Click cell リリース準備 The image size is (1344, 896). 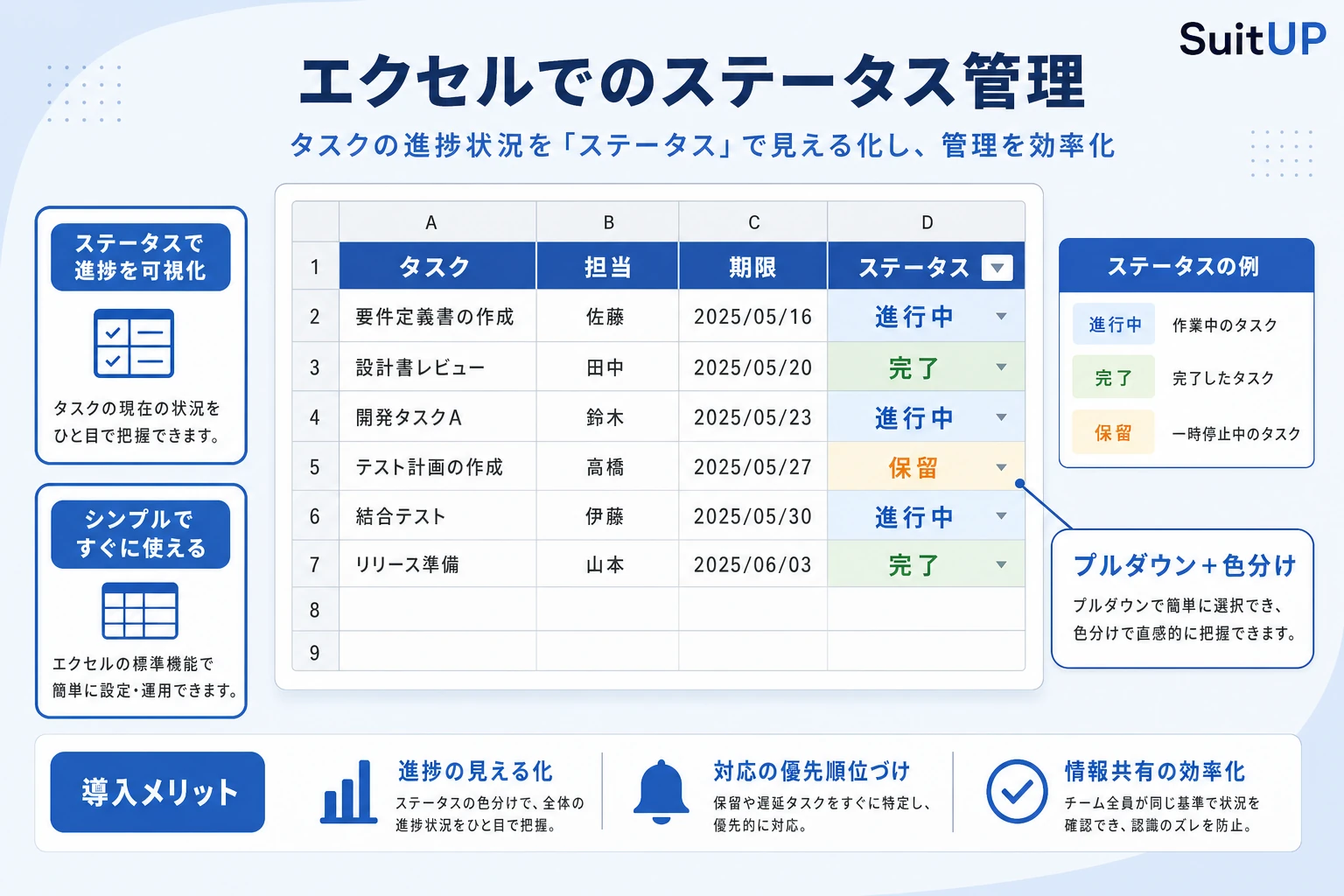click(x=437, y=564)
